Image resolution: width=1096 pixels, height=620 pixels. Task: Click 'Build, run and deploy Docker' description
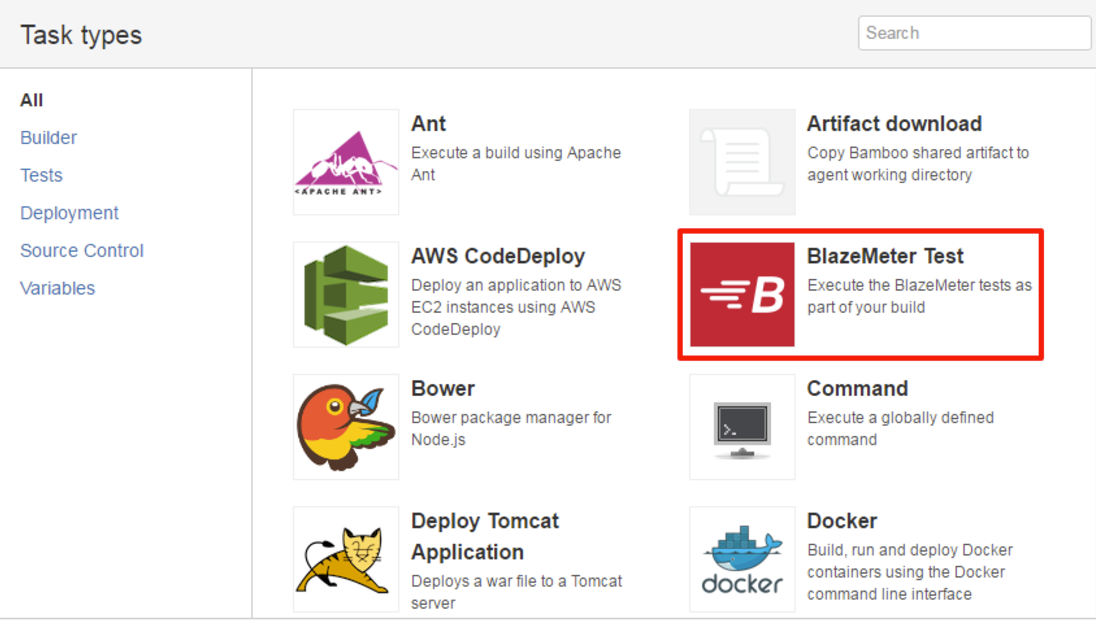pos(910,572)
